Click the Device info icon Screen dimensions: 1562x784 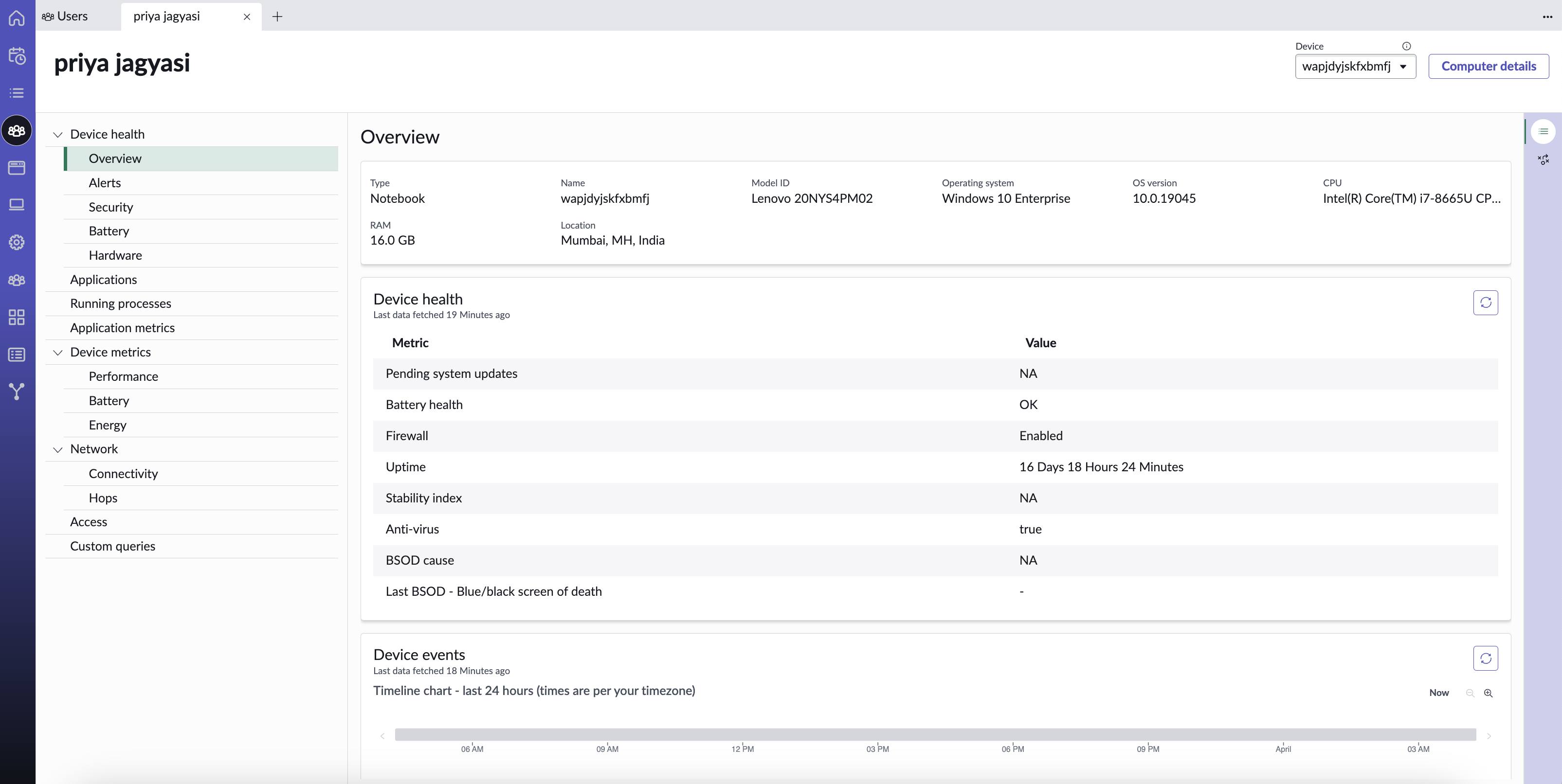pos(1406,46)
